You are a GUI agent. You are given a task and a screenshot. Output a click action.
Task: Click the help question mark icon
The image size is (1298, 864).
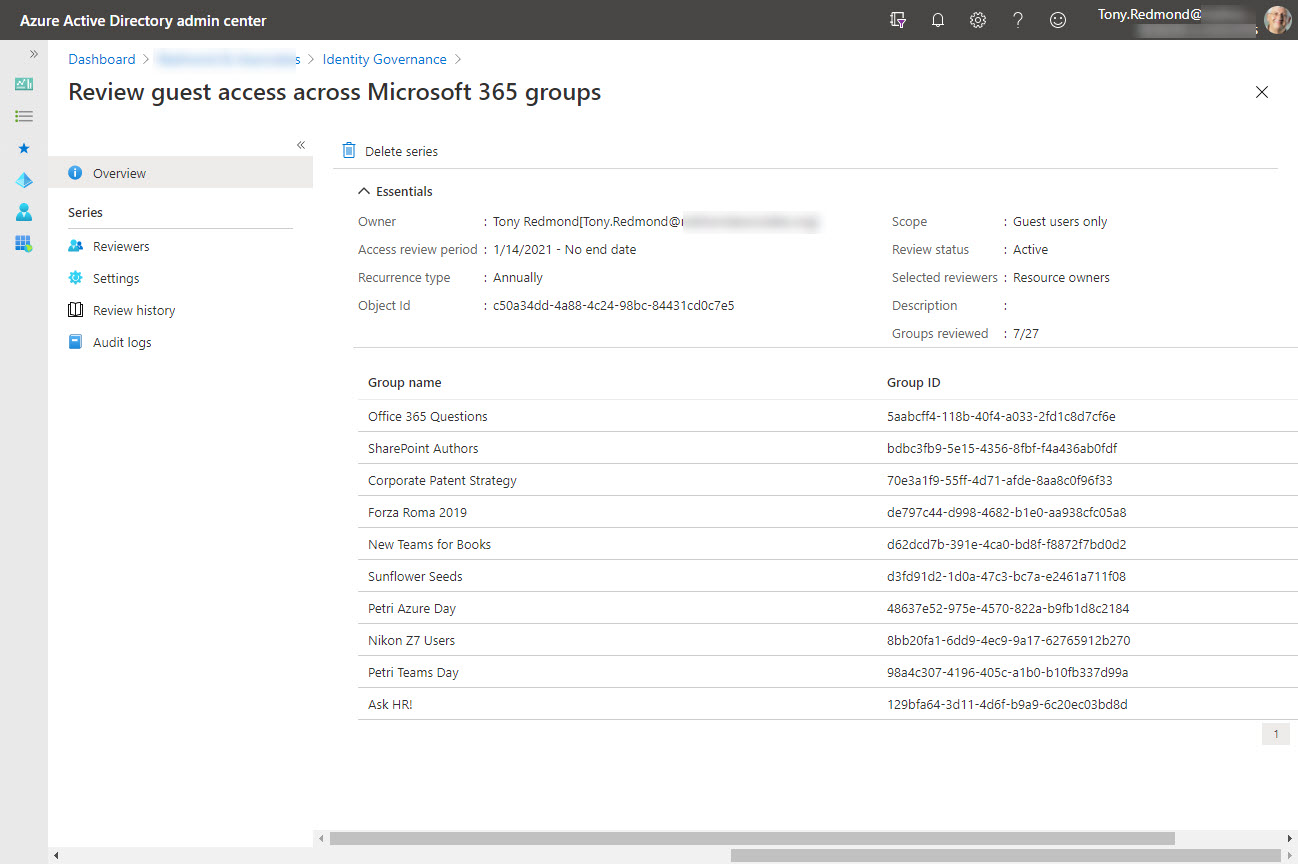pos(1017,20)
